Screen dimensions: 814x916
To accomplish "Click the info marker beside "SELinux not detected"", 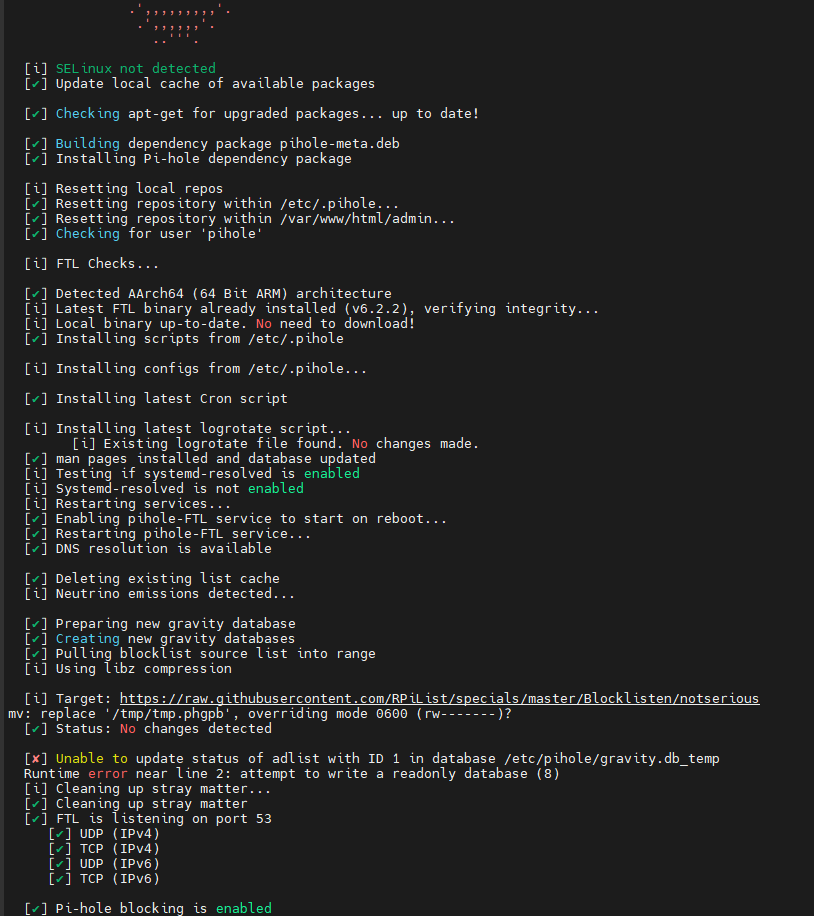I will point(36,69).
